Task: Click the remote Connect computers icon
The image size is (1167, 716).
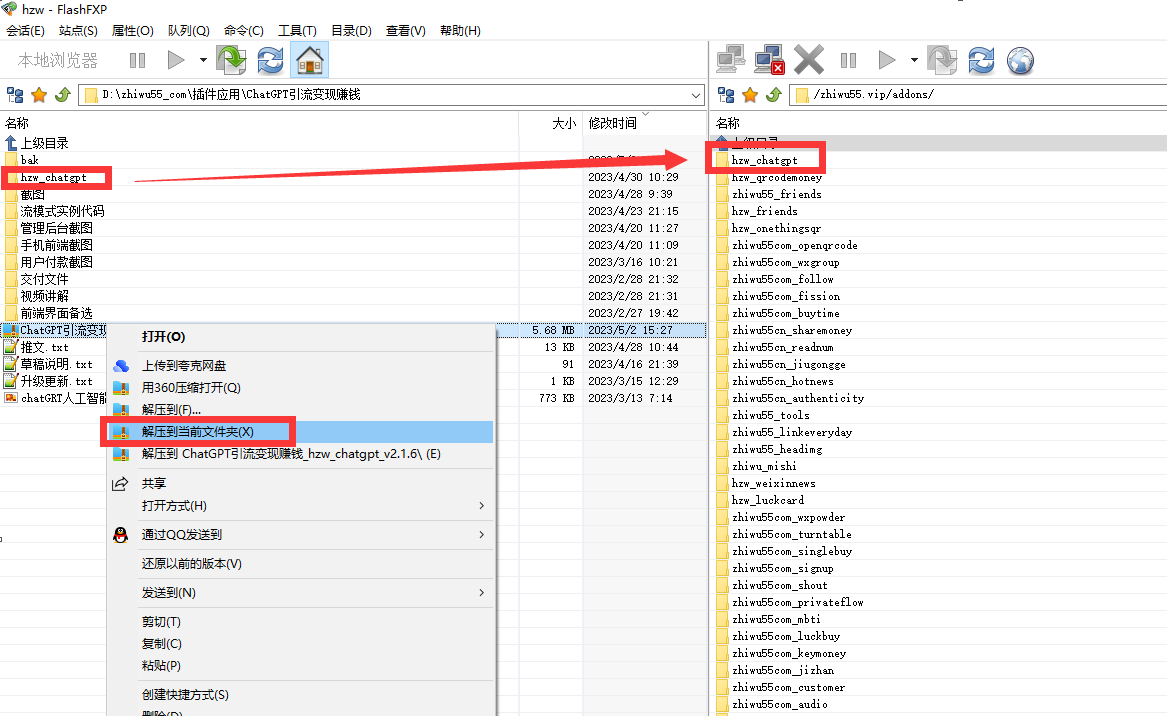Action: 731,61
